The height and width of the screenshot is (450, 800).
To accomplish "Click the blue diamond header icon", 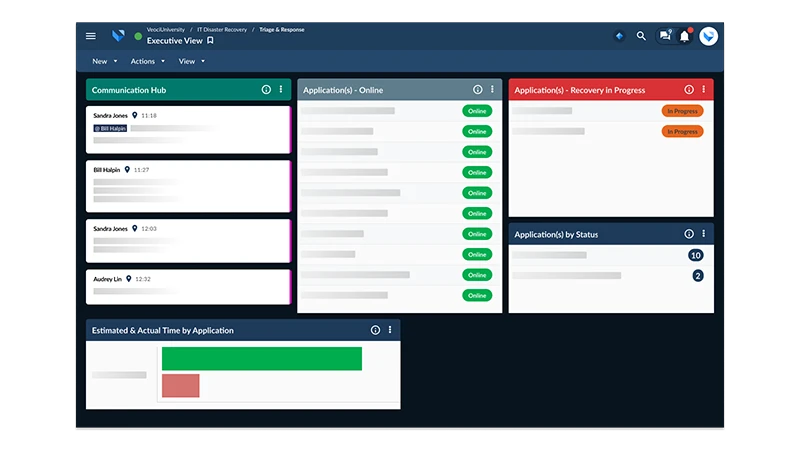I will coord(619,36).
